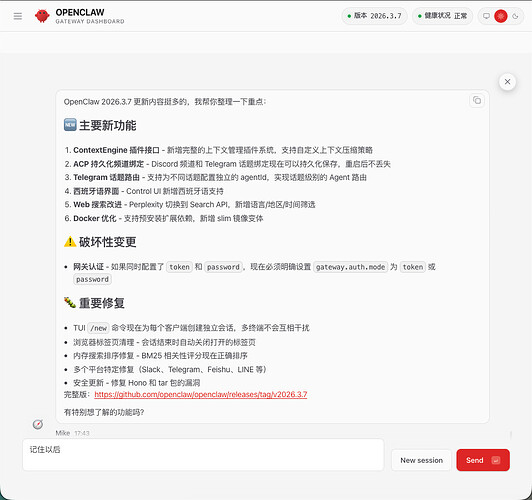Click the 有特别想了解的功能吗 closing question
This screenshot has height=500, width=532.
coord(104,412)
